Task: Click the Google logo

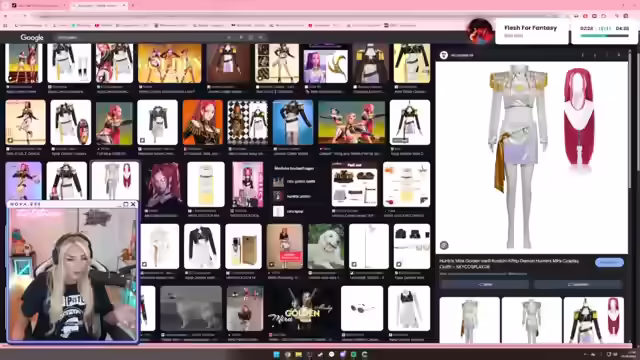Action: [x=32, y=38]
